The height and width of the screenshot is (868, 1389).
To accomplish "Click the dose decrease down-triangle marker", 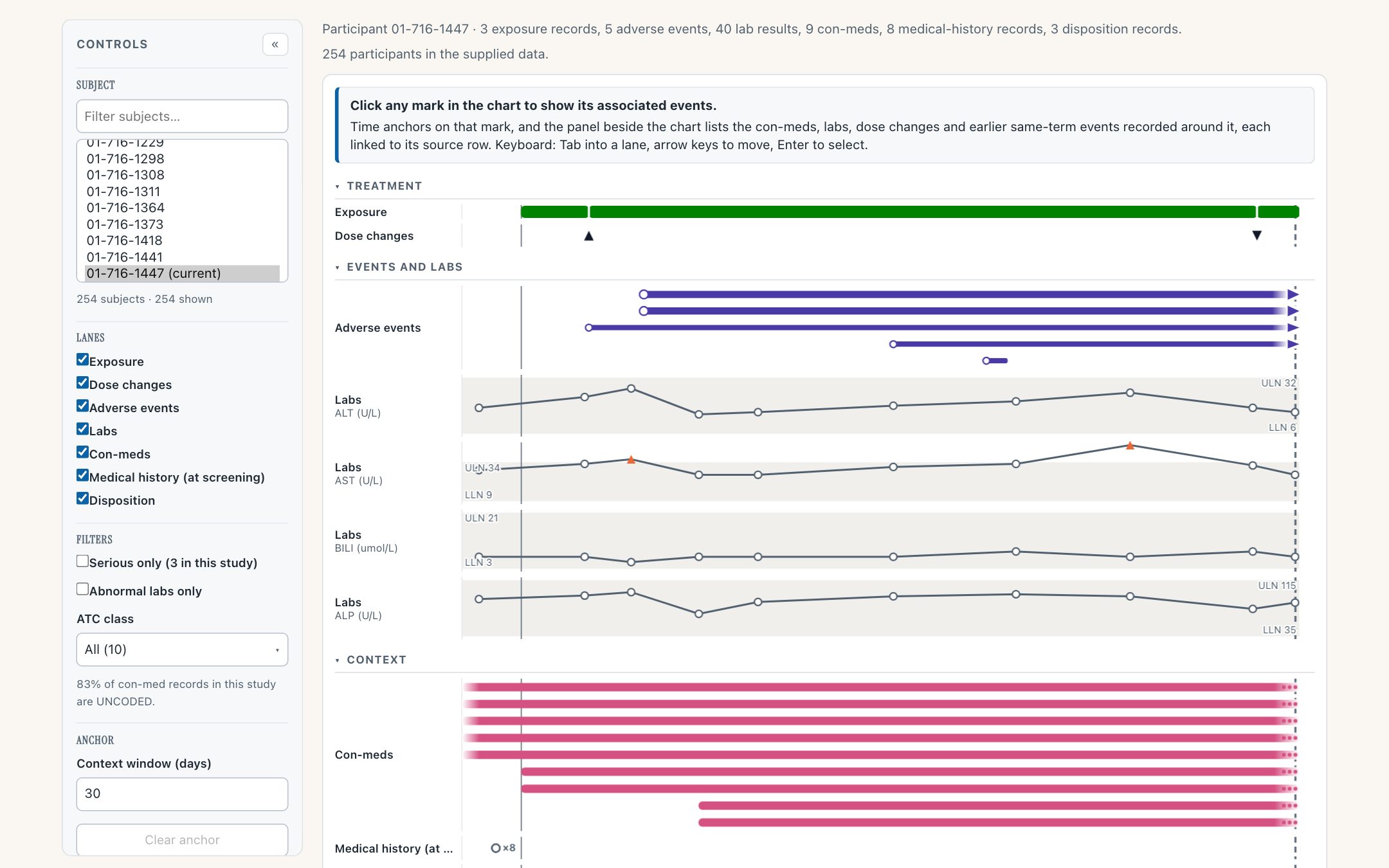I will (x=1257, y=235).
